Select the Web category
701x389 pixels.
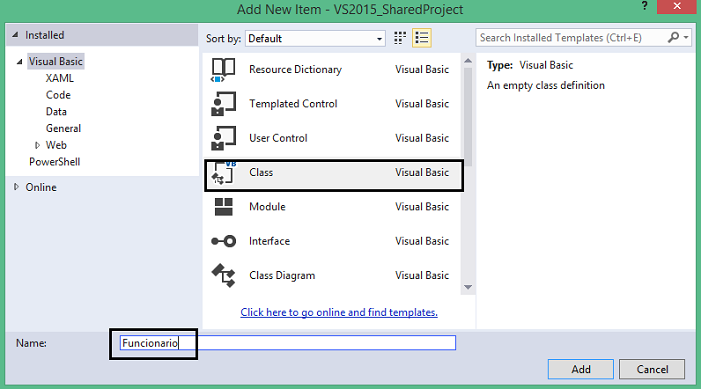click(56, 145)
